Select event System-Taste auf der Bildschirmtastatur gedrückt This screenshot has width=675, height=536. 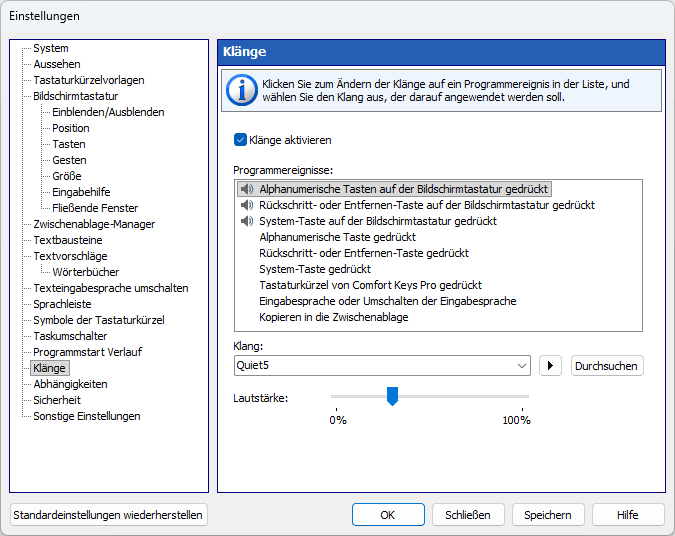378,221
